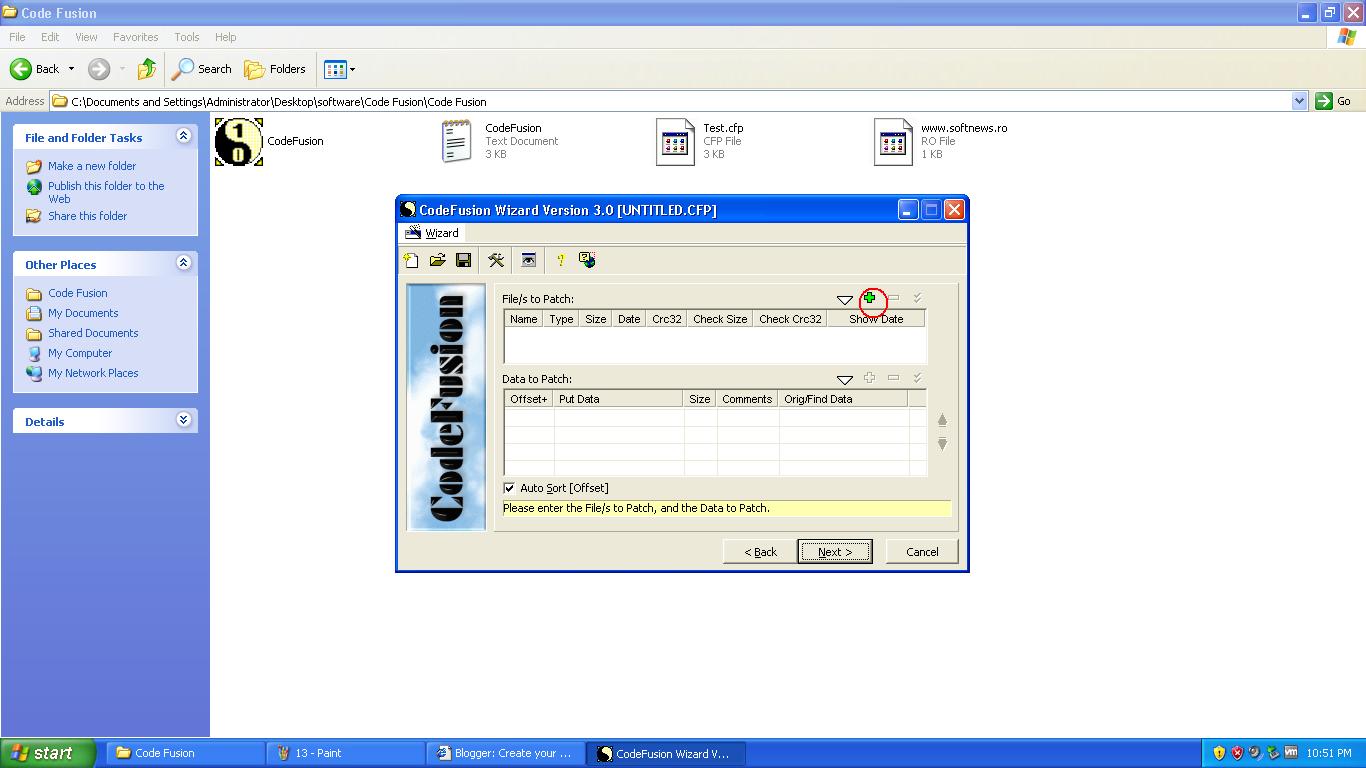Click the Share this folder link

[88, 216]
